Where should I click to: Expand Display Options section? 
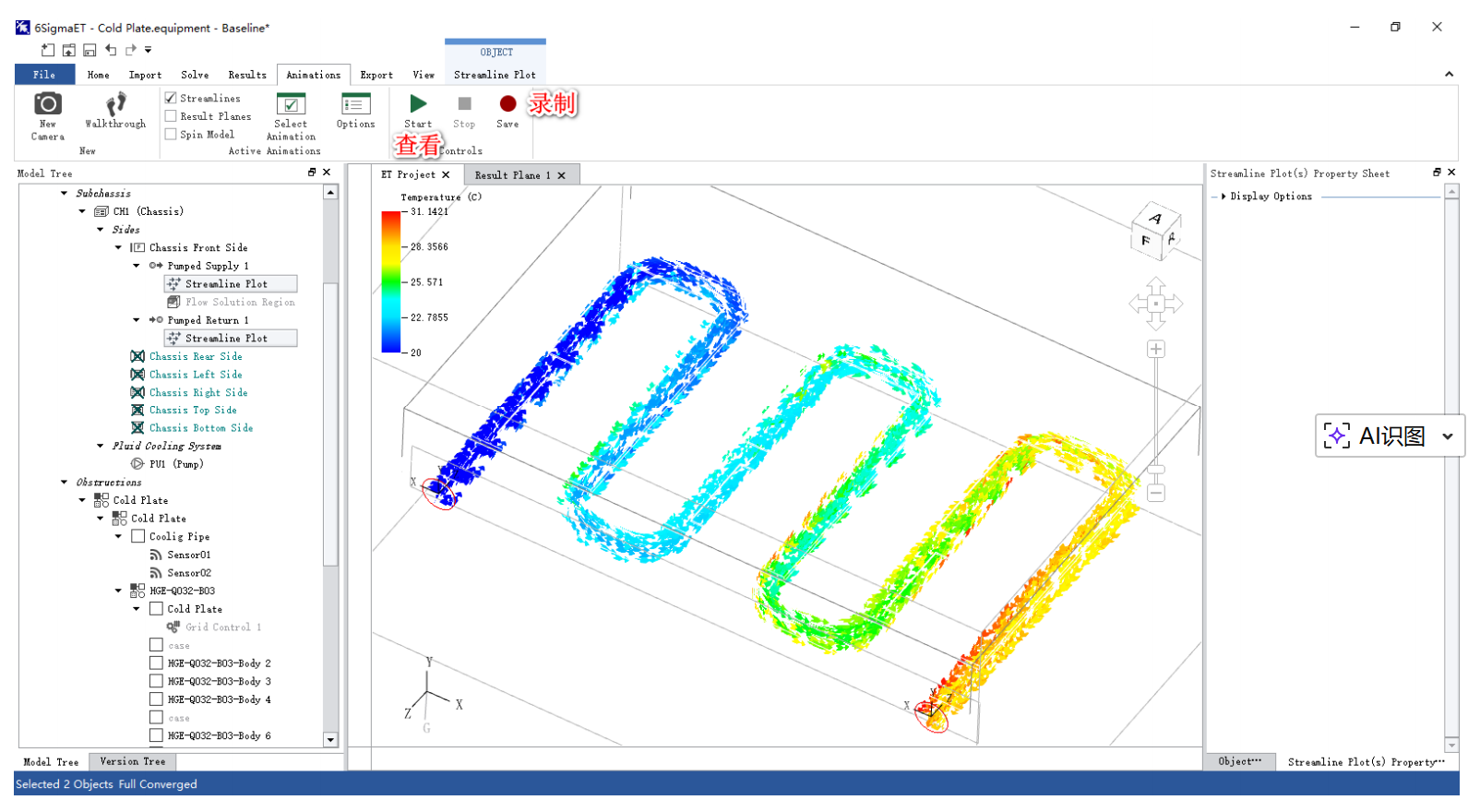click(1223, 197)
